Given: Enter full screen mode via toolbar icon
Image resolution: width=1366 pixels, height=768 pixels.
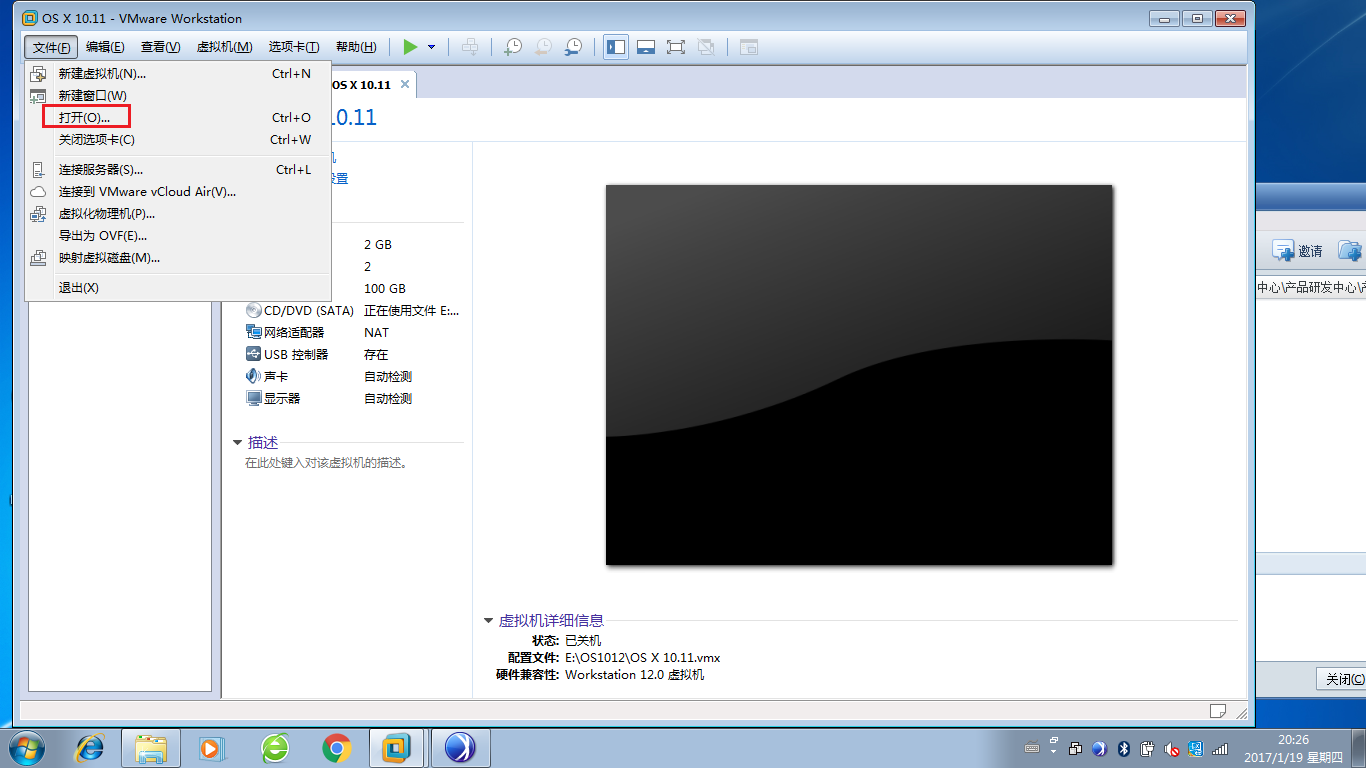Looking at the screenshot, I should click(x=676, y=47).
